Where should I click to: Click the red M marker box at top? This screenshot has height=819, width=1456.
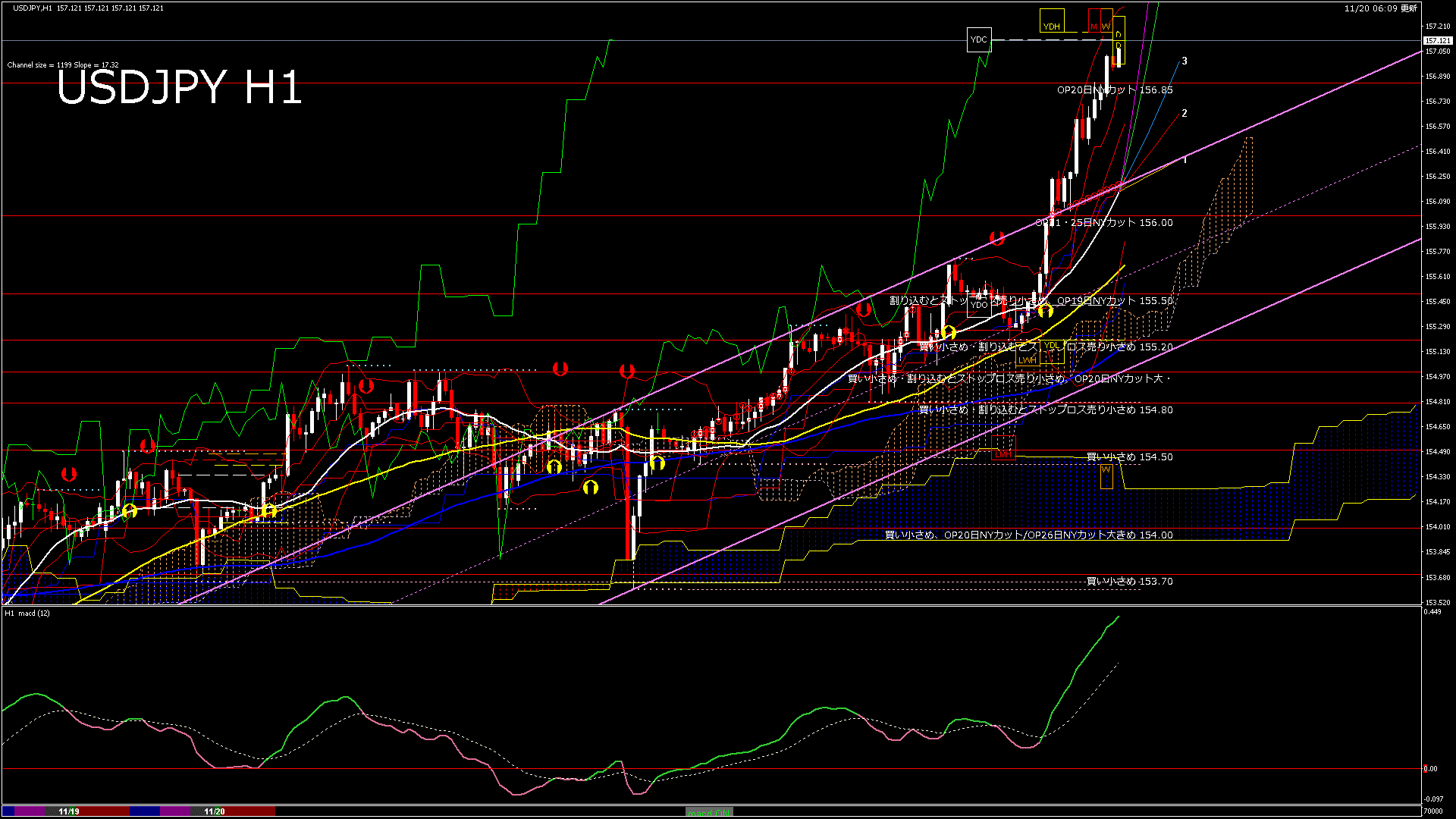point(1094,20)
